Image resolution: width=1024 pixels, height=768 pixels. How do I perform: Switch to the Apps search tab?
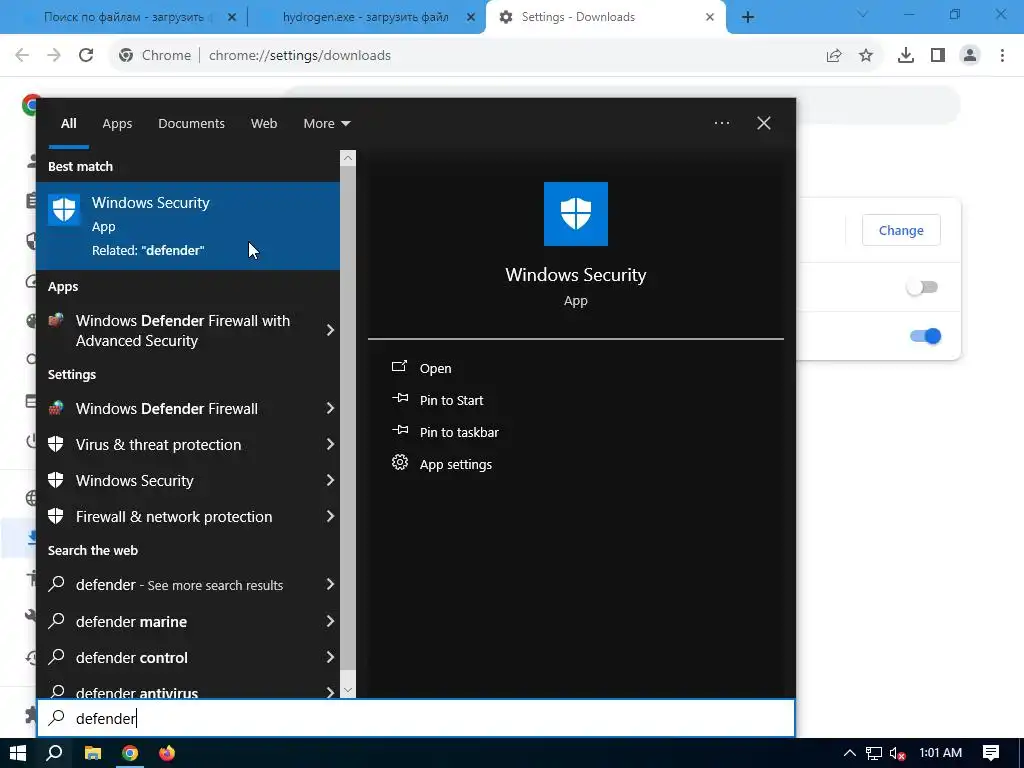117,123
